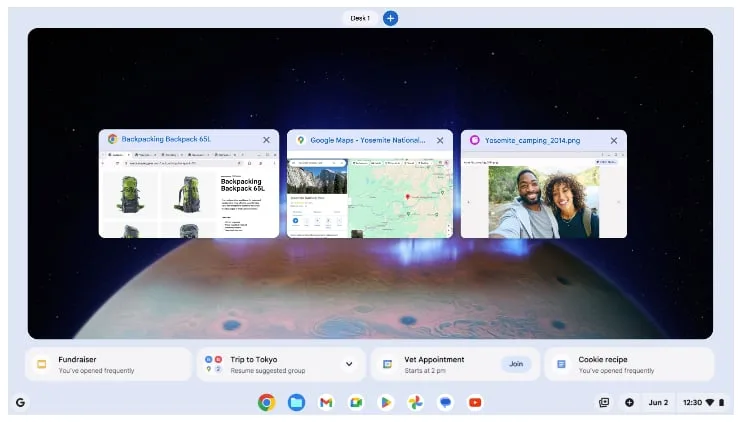Screen dimensions: 745x422
Task: Add a new desk with the plus button
Action: pos(391,18)
